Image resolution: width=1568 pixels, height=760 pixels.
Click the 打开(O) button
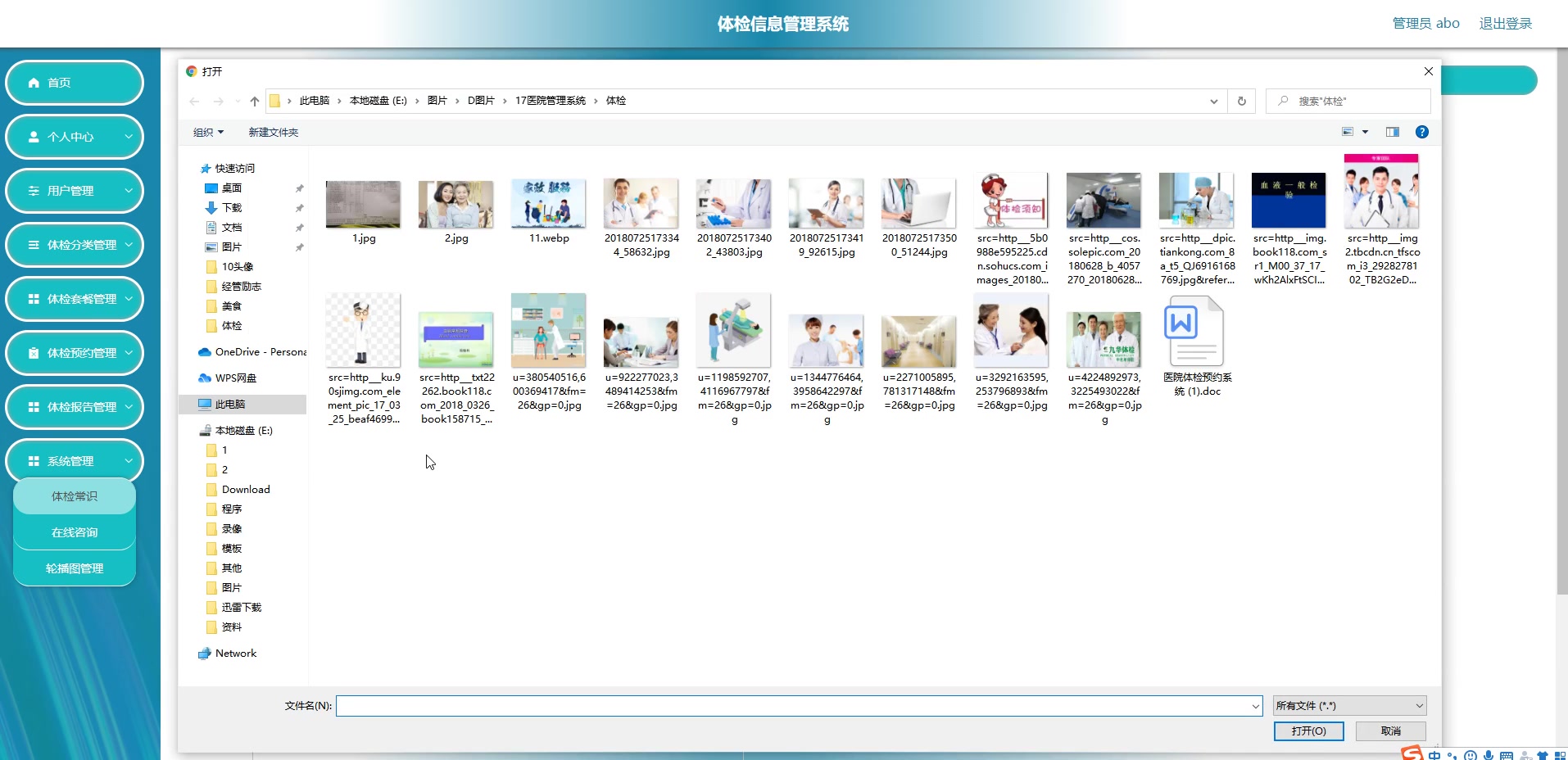click(1308, 731)
